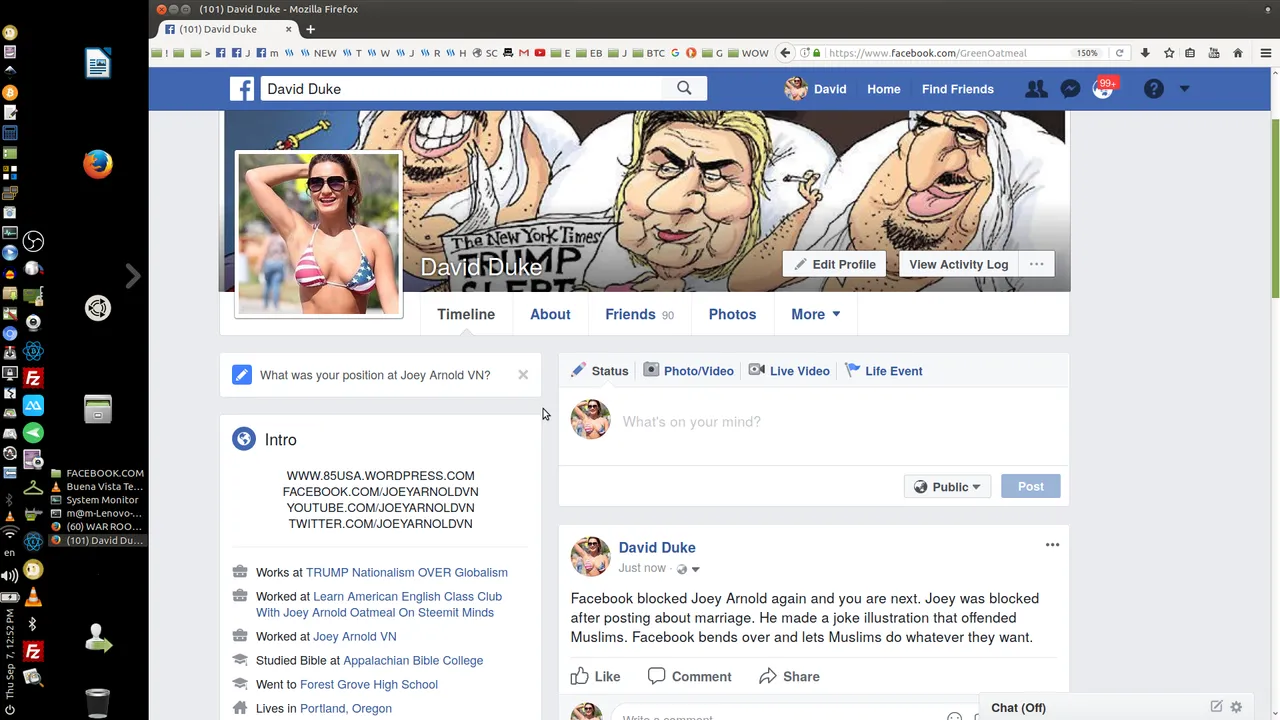The height and width of the screenshot is (720, 1280).
Task: Open Joey Arnold VN workplace link
Action: [x=355, y=637]
